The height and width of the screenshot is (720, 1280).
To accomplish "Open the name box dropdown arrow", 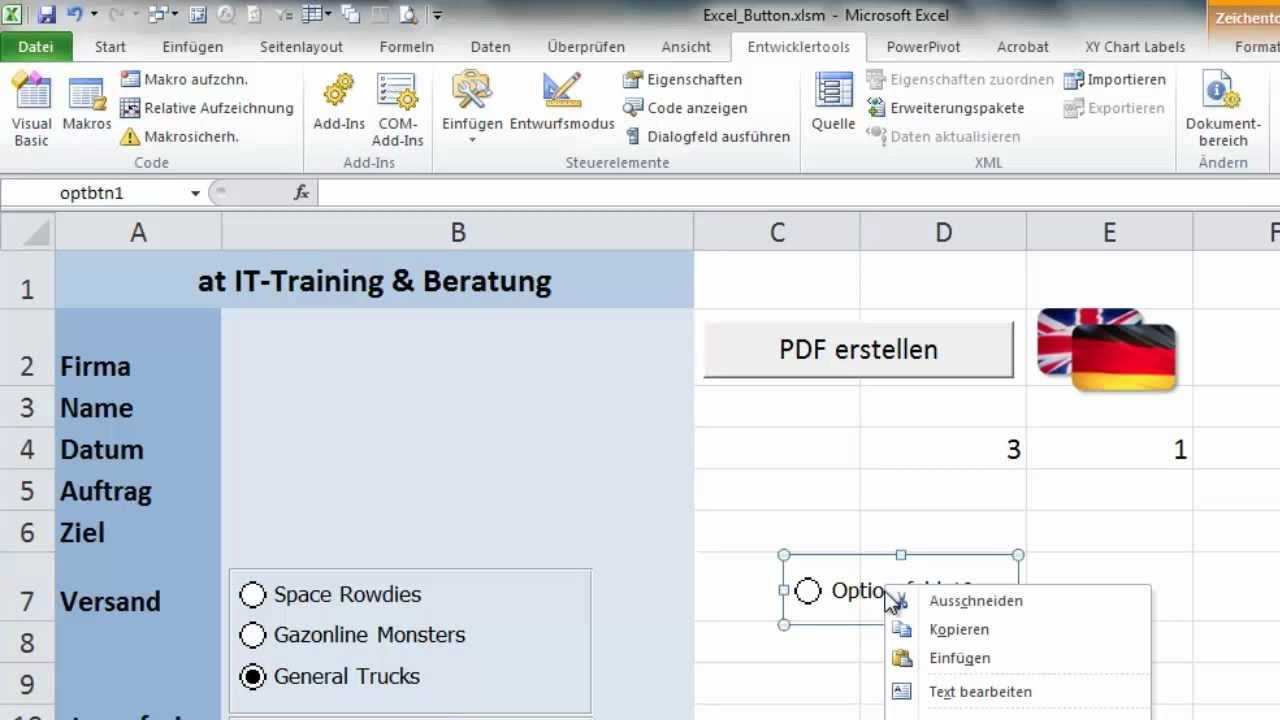I will coord(195,193).
